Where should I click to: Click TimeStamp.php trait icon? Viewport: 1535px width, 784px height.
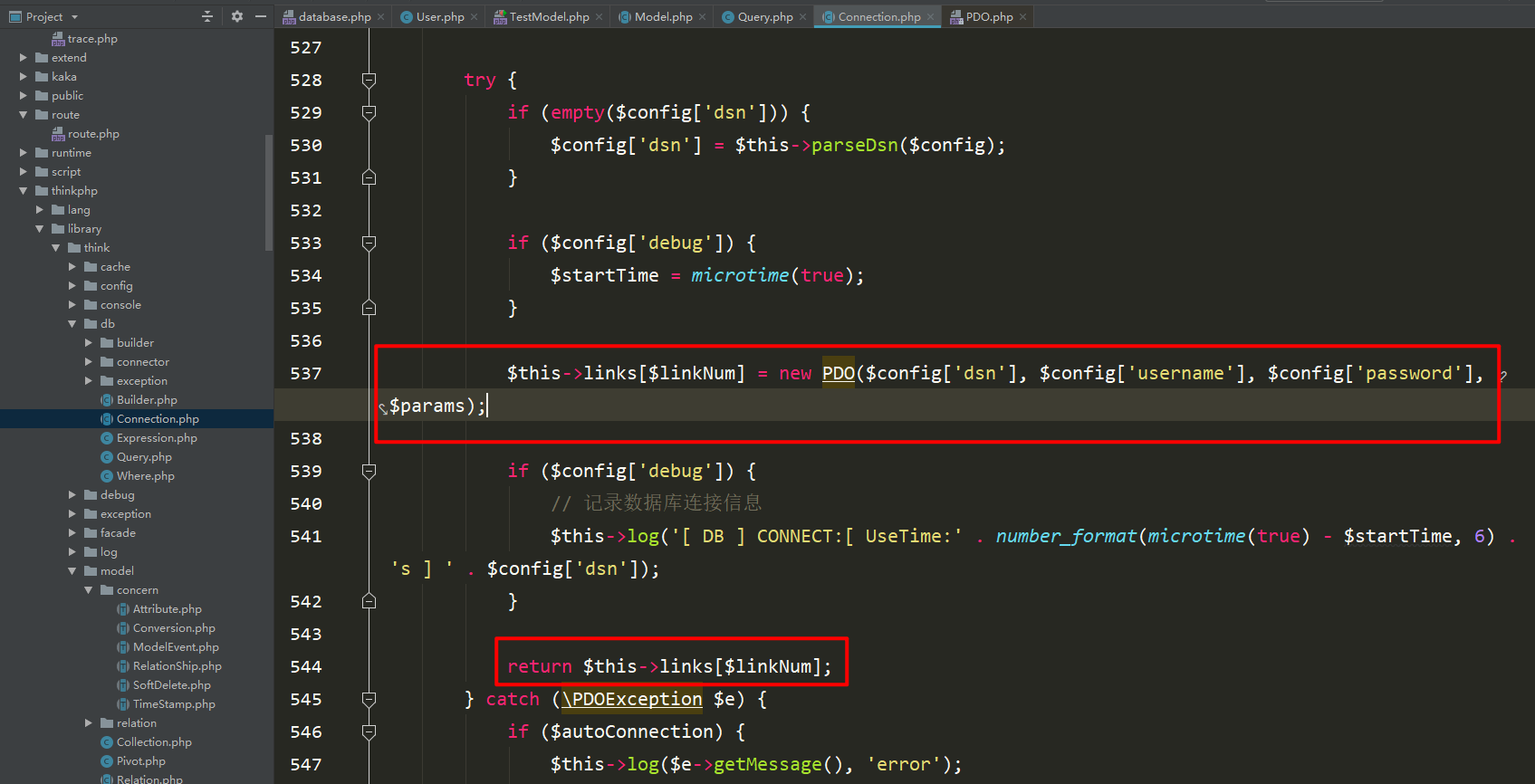click(123, 704)
